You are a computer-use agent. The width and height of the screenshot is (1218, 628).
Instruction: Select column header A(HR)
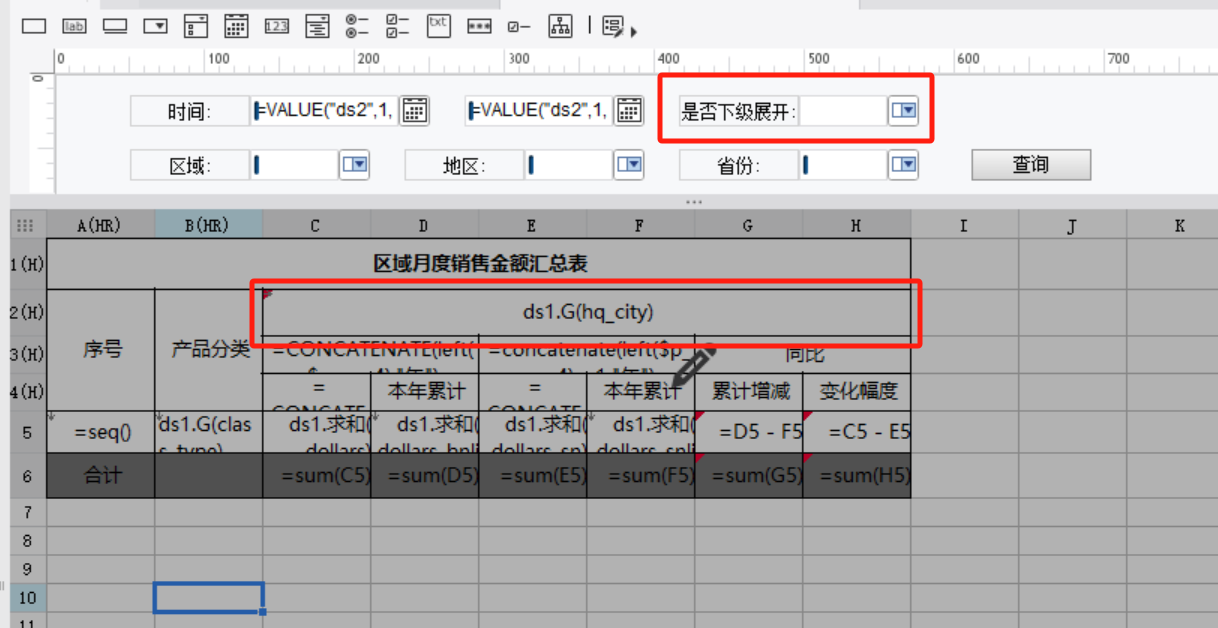(x=100, y=226)
